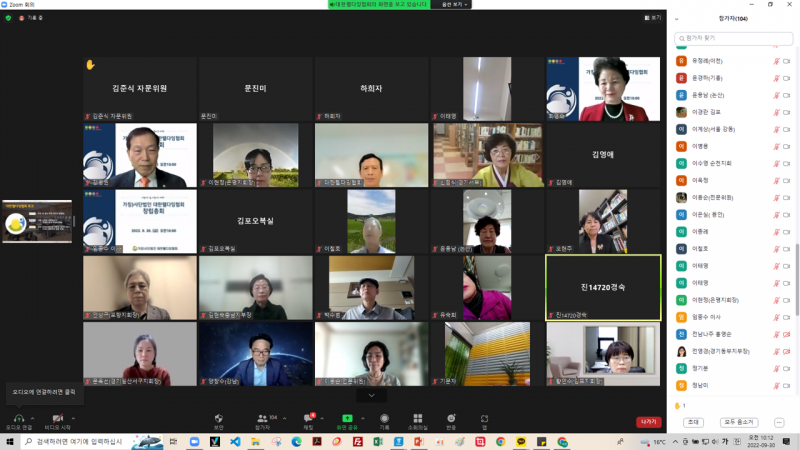Click the Security shield icon in toolbar

pos(218,418)
